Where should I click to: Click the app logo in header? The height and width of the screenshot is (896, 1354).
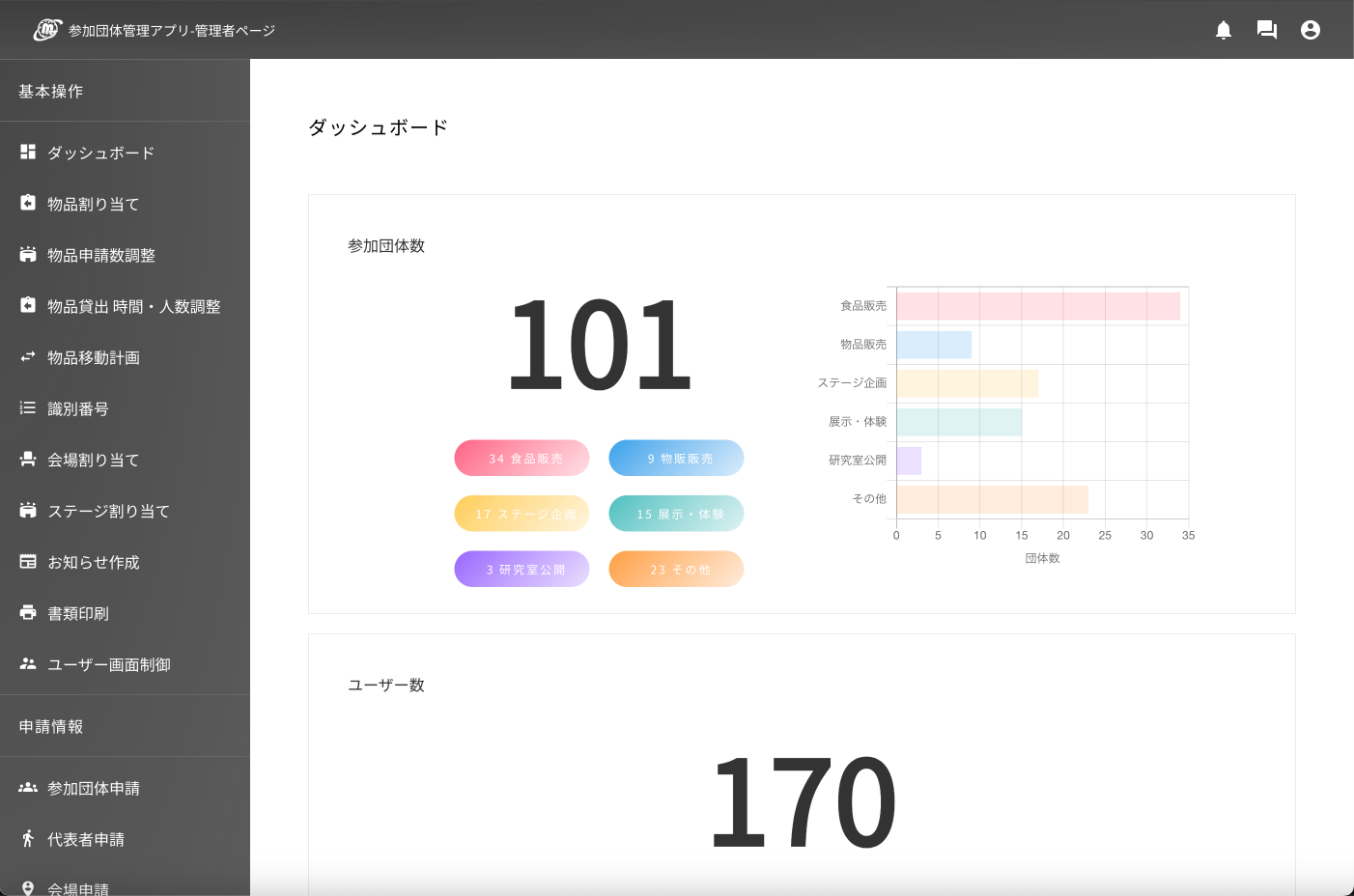click(46, 30)
